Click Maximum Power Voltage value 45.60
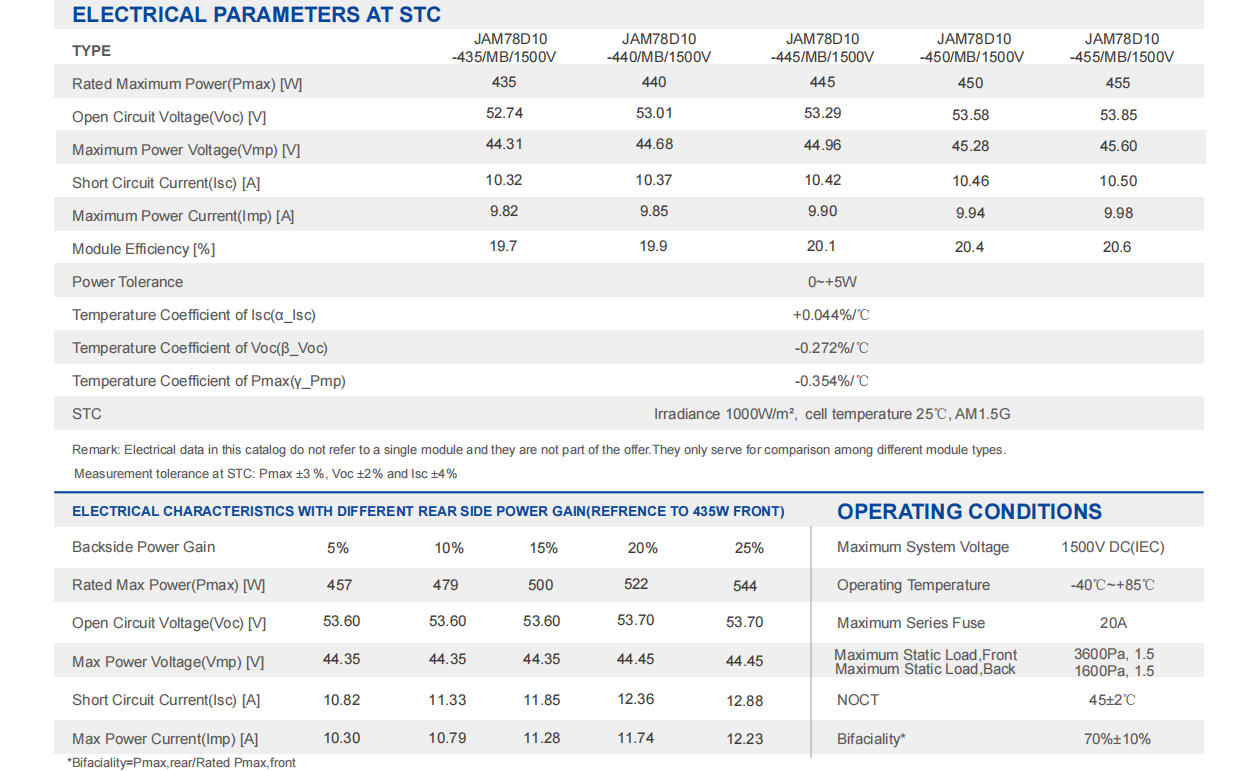 1118,146
